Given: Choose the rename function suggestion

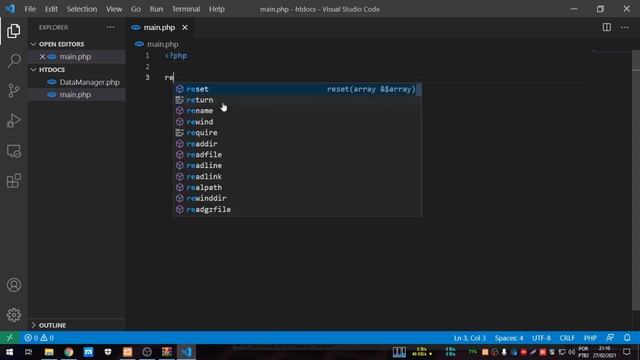Looking at the screenshot, I should click(x=297, y=111).
